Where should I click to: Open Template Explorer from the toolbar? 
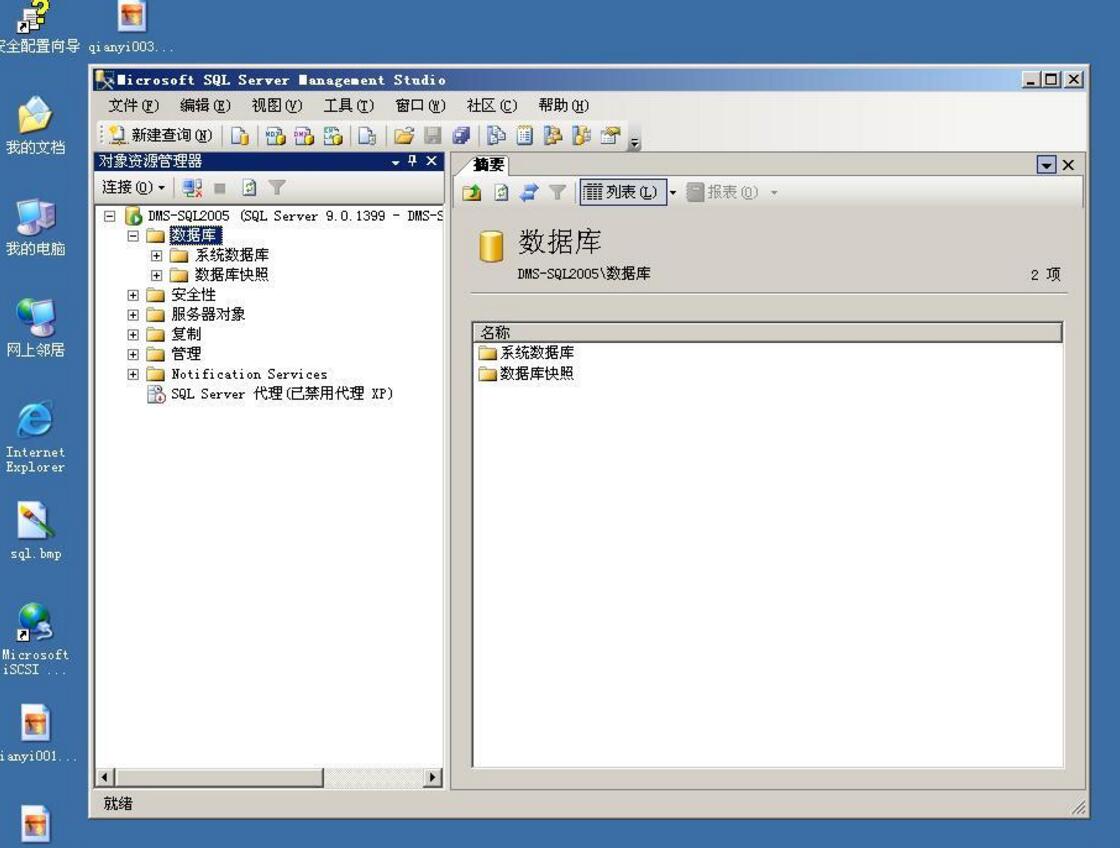pyautogui.click(x=581, y=136)
